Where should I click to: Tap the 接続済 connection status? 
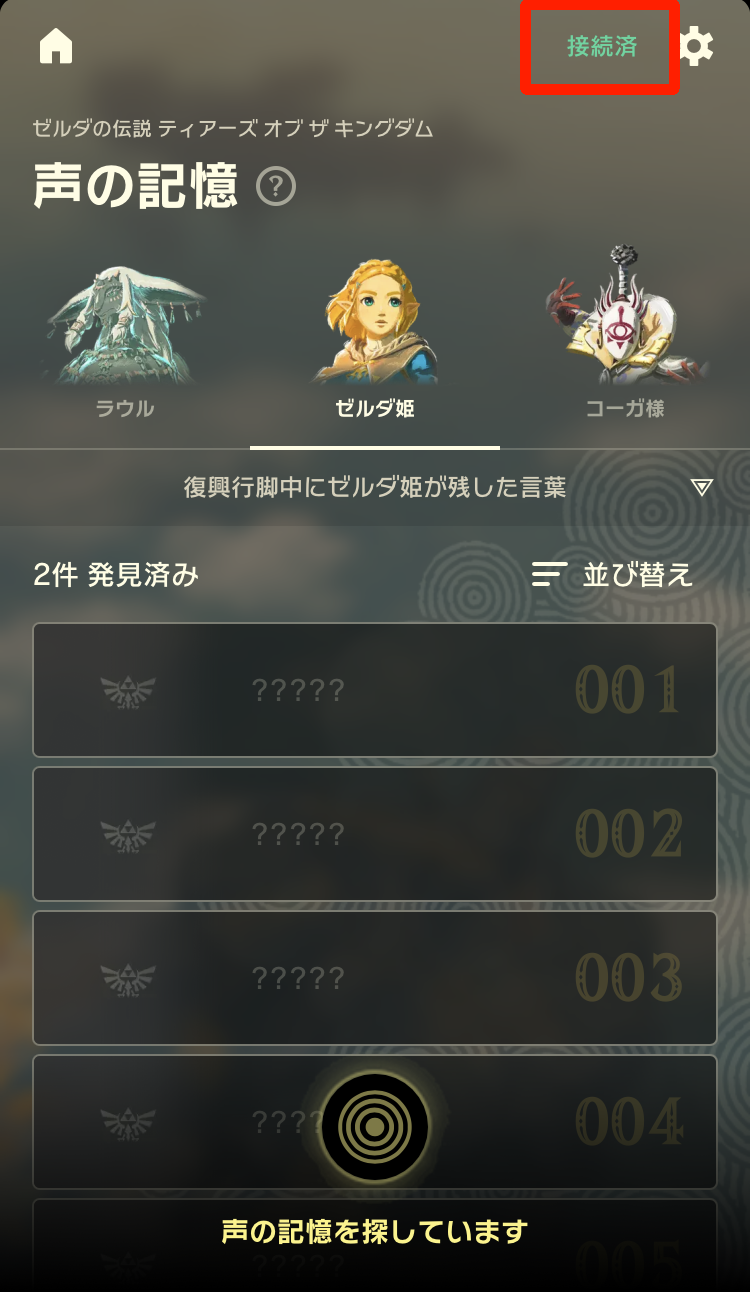(602, 47)
